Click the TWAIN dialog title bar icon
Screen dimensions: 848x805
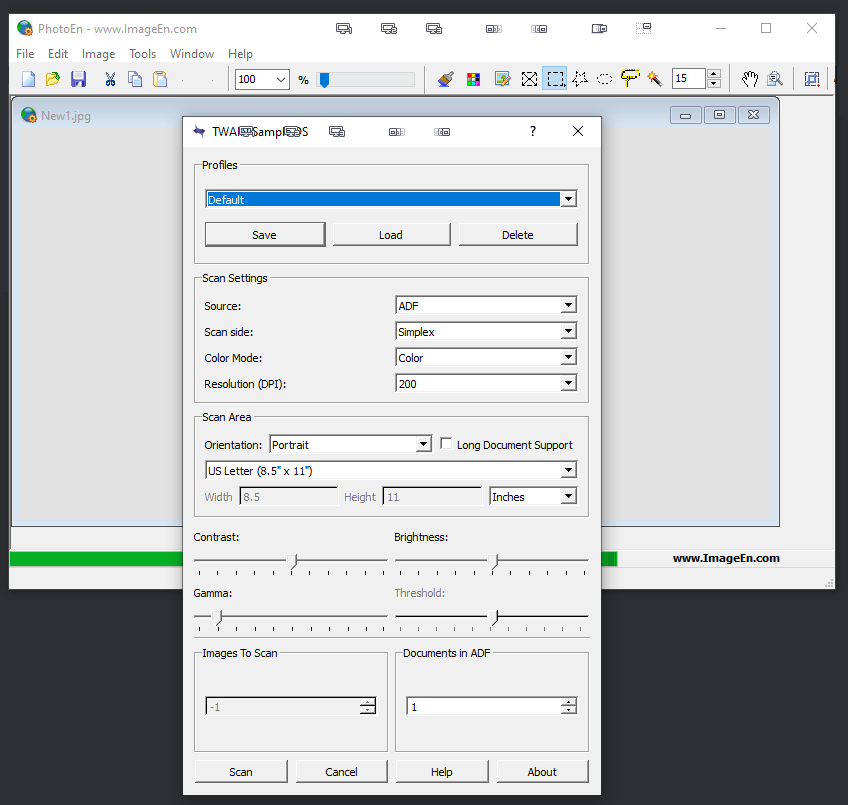pos(200,131)
